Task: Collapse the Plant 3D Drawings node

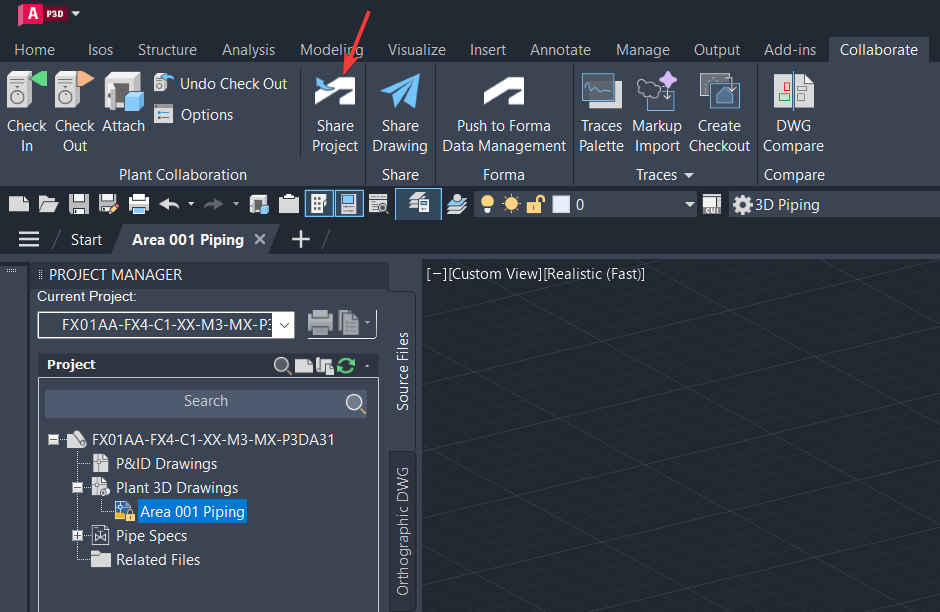Action: [x=77, y=488]
